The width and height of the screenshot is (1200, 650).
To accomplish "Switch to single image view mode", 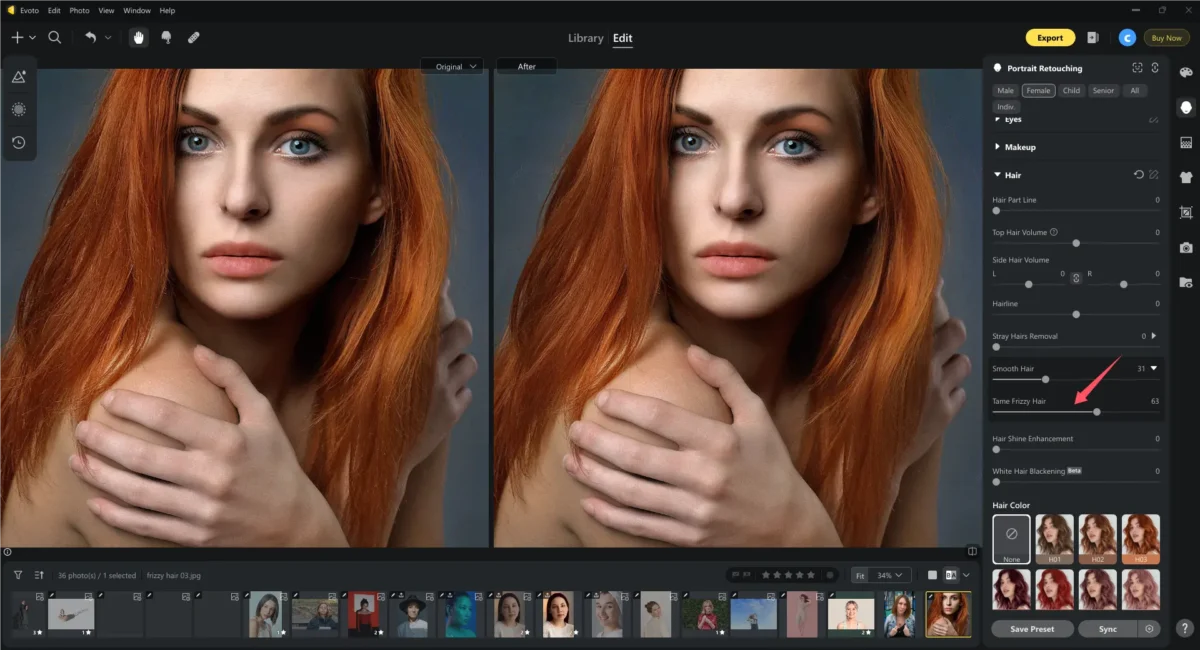I will (932, 575).
